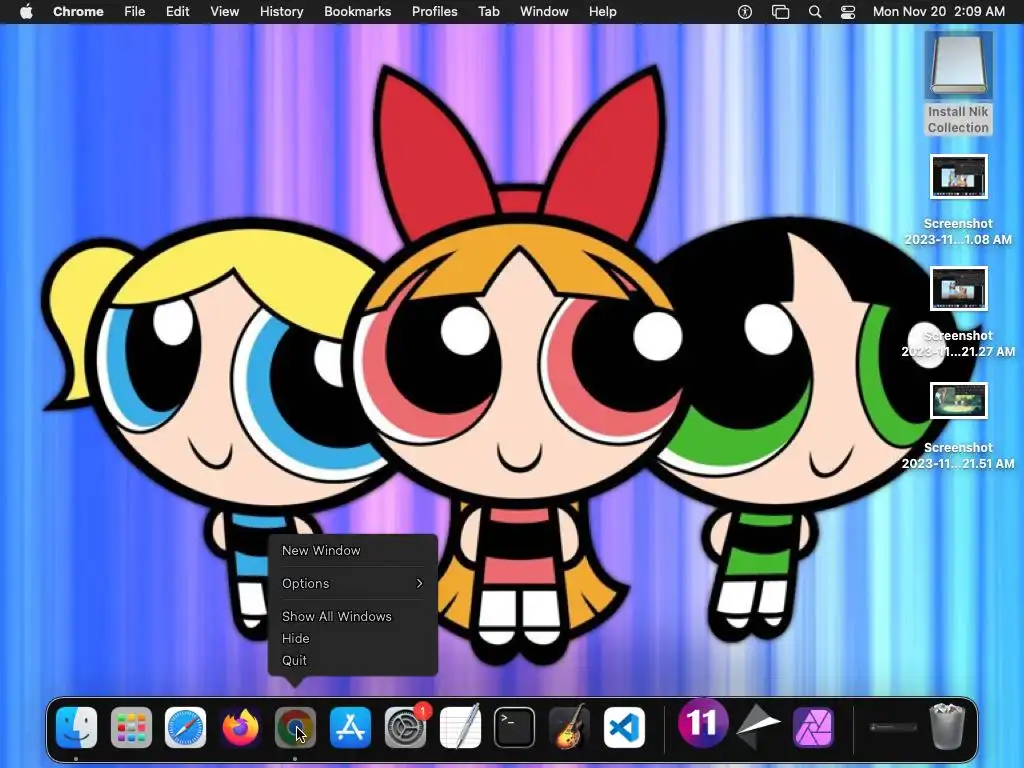Launch Safari from the Dock

point(185,728)
